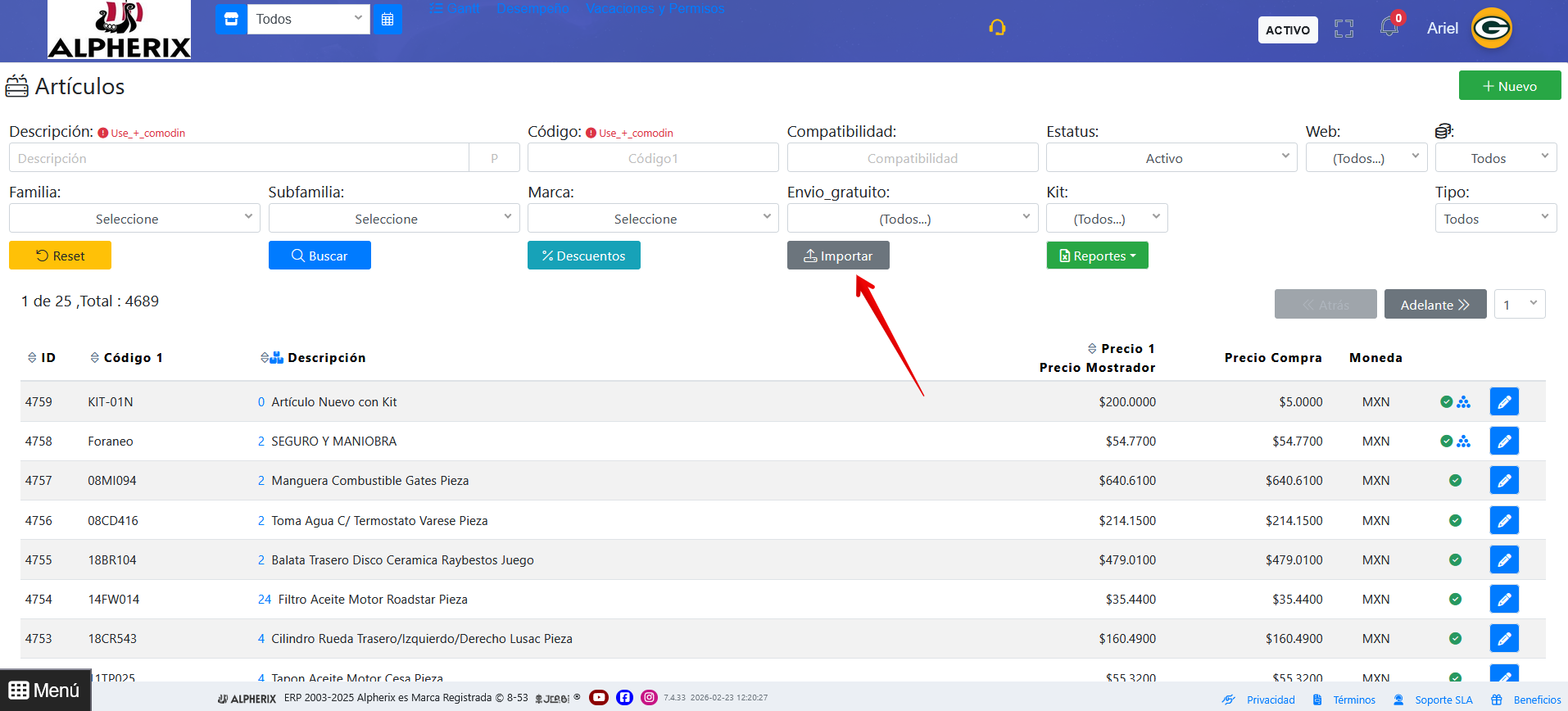Image resolution: width=1568 pixels, height=711 pixels.
Task: Open Vacaciones y Permisos menu item
Action: coord(655,8)
